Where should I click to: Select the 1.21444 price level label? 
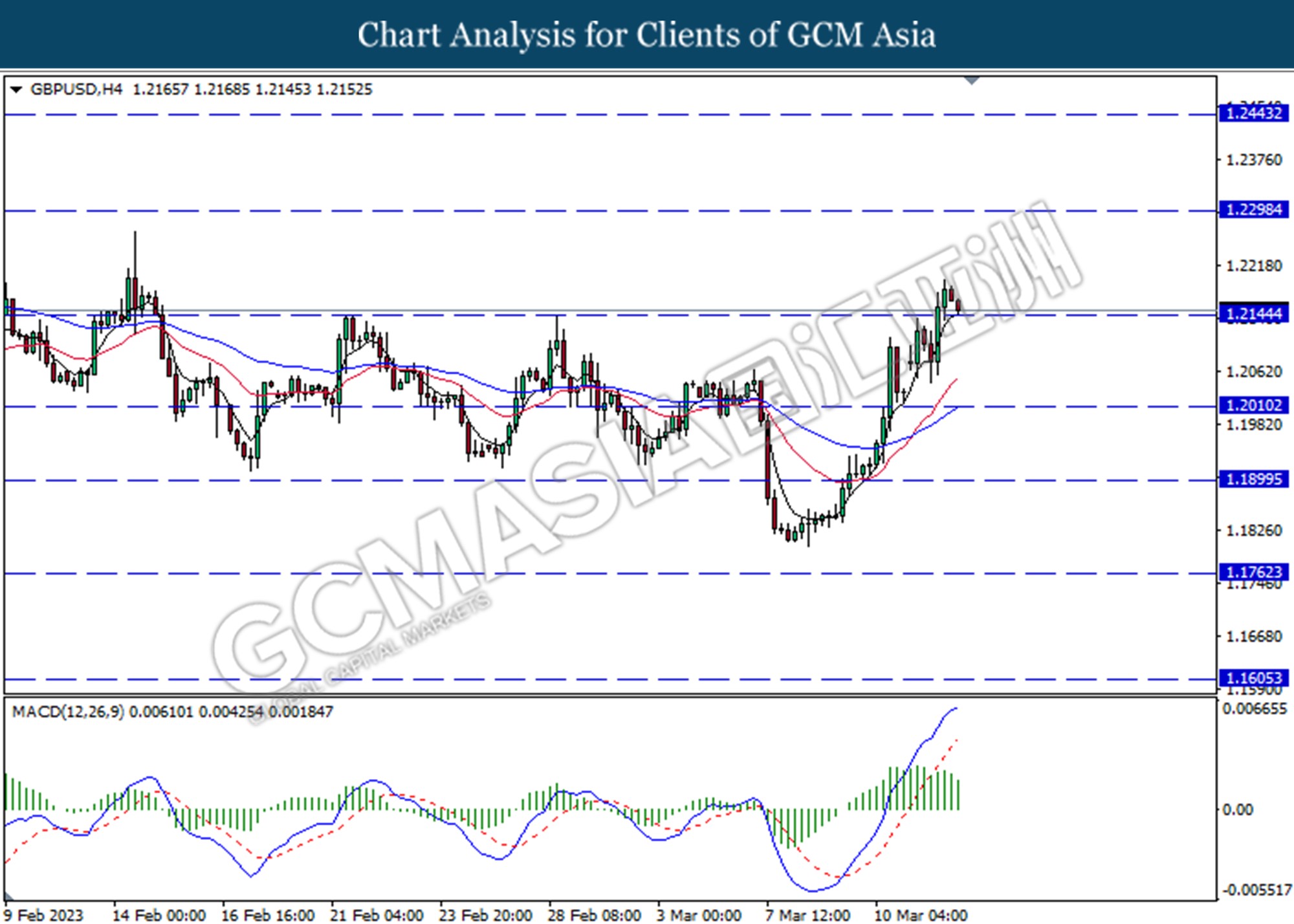pyautogui.click(x=1254, y=314)
